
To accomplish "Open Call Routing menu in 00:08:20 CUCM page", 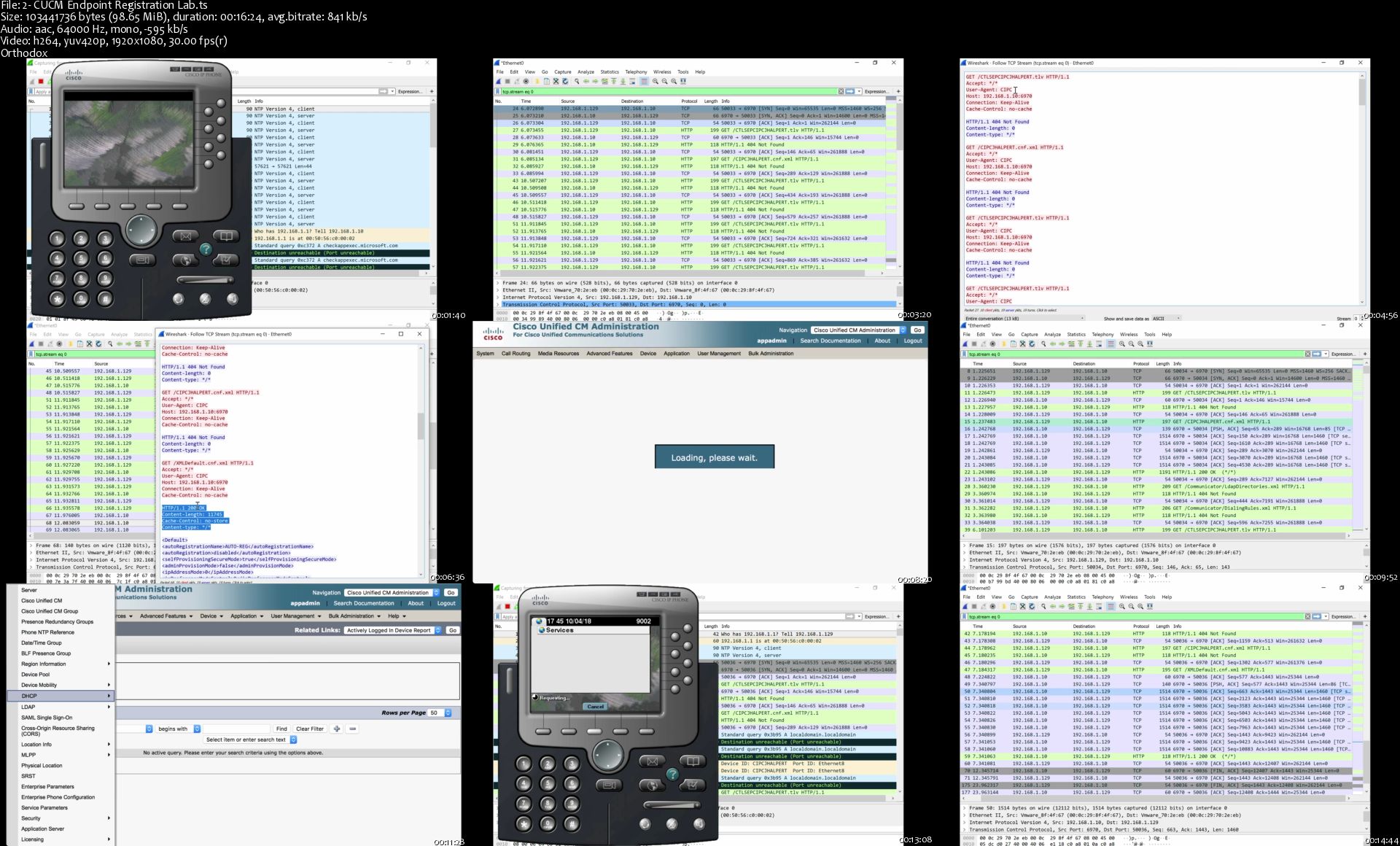I will tap(516, 354).
